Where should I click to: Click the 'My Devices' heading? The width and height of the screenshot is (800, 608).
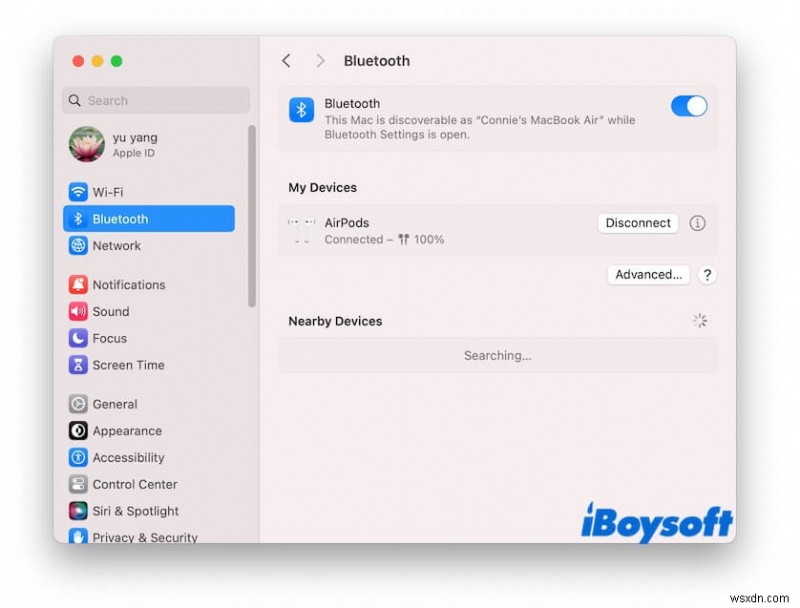pyautogui.click(x=322, y=187)
